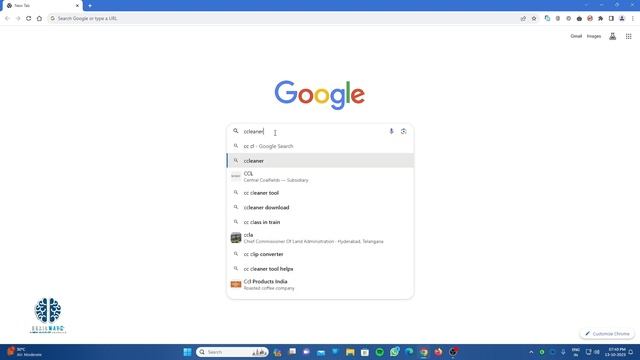Open WhatsApp from the taskbar

click(x=394, y=352)
